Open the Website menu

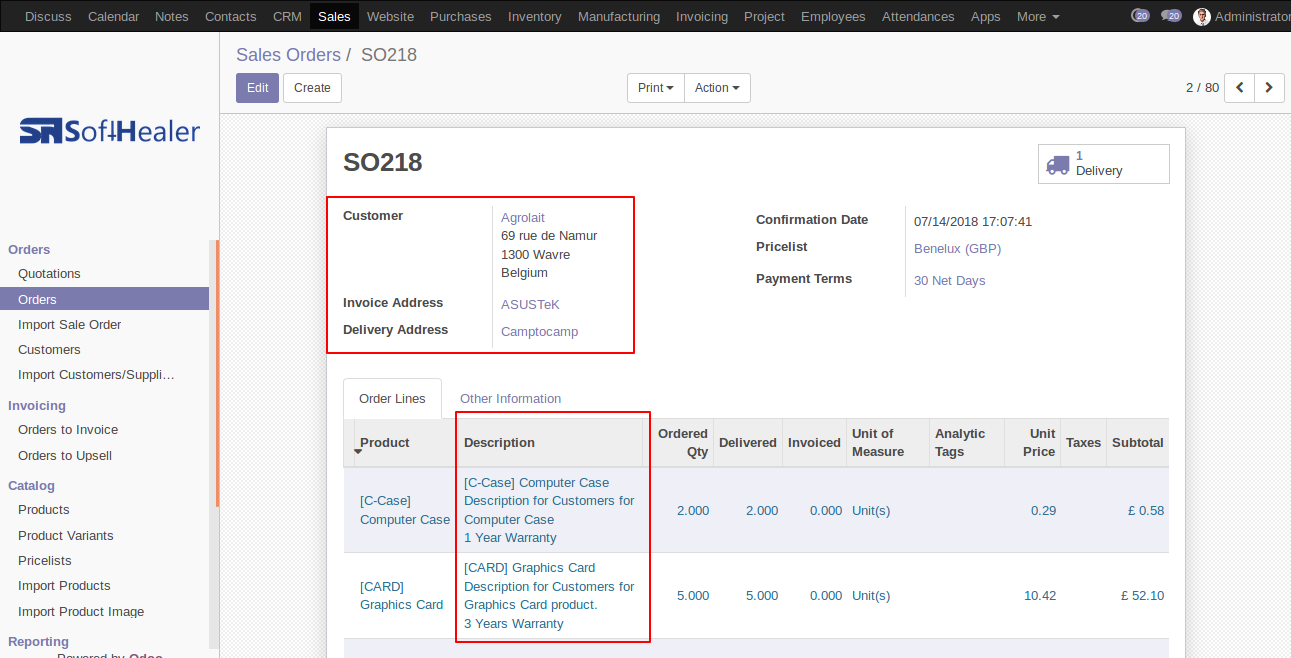click(390, 16)
